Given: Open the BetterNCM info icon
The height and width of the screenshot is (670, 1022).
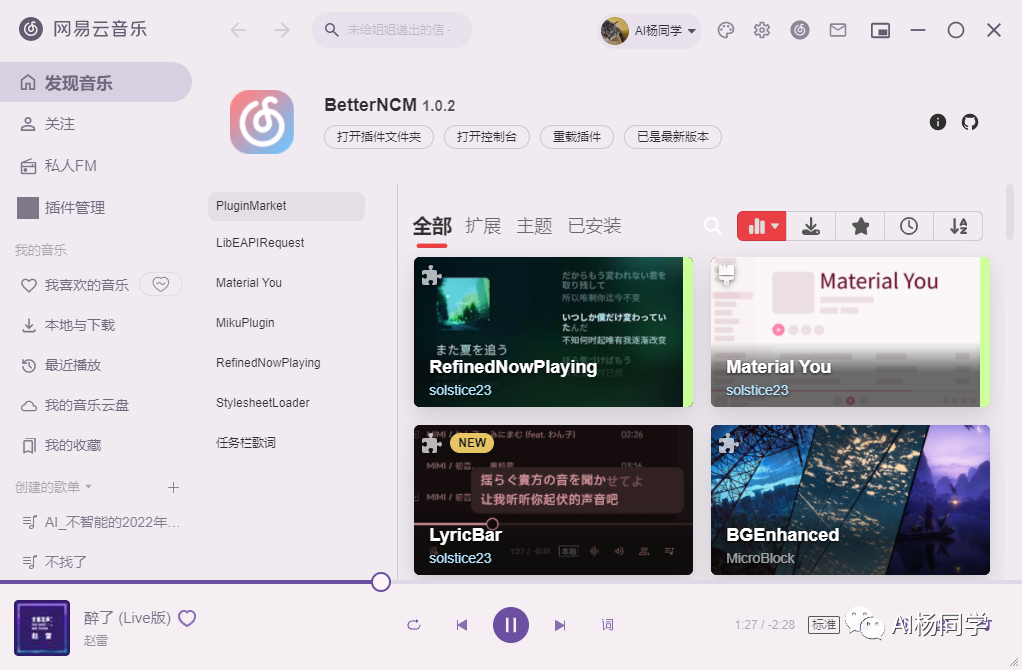Looking at the screenshot, I should (937, 122).
